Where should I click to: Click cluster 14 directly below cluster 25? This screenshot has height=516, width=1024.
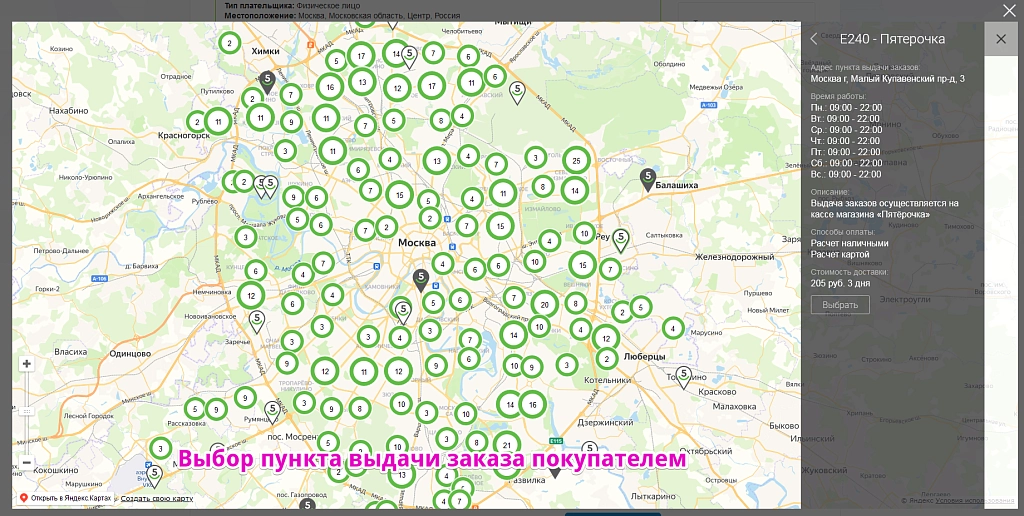pyautogui.click(x=575, y=191)
